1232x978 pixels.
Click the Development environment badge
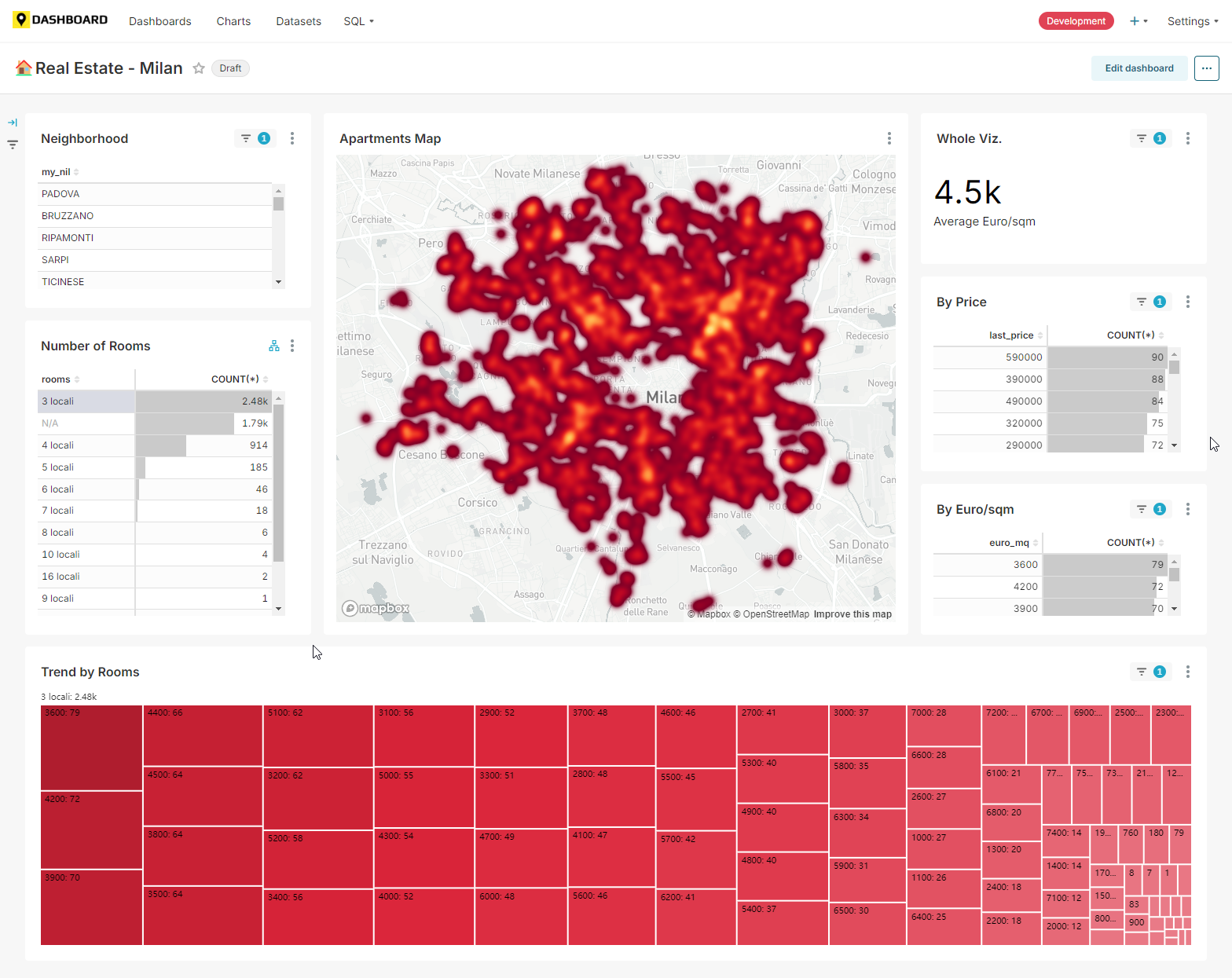pyautogui.click(x=1076, y=21)
